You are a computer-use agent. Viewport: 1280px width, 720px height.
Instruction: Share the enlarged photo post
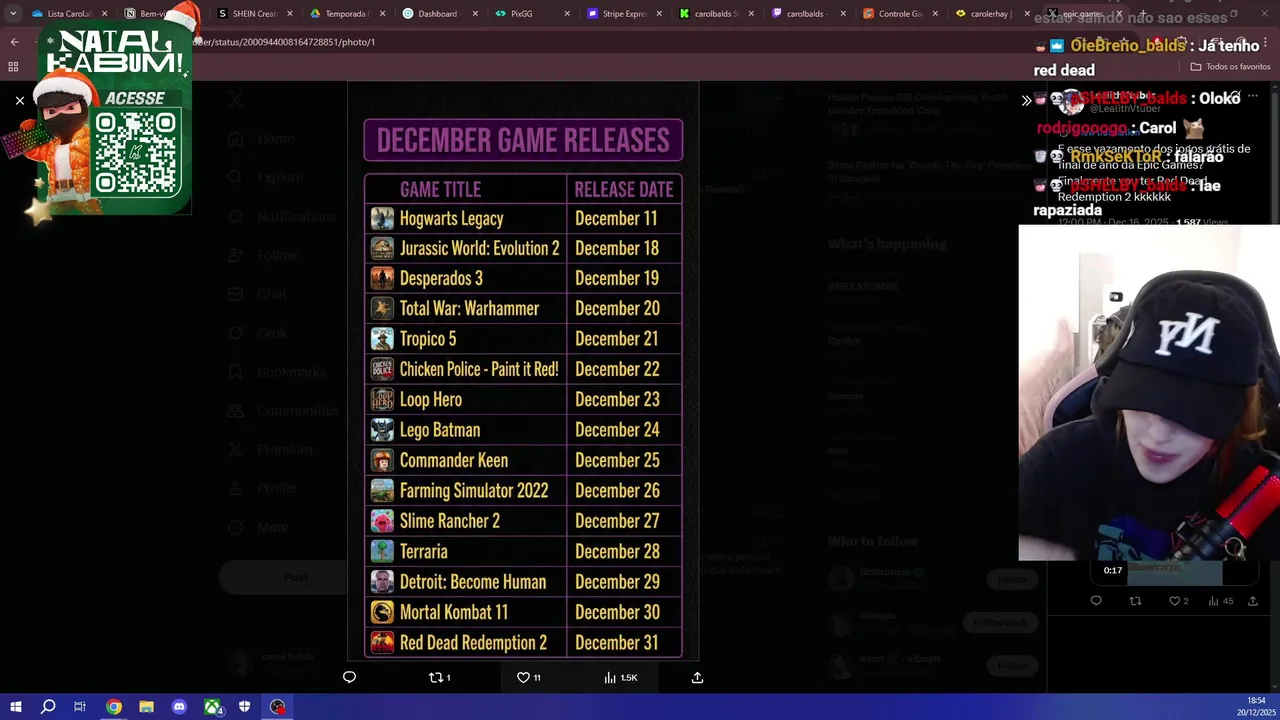(x=697, y=677)
